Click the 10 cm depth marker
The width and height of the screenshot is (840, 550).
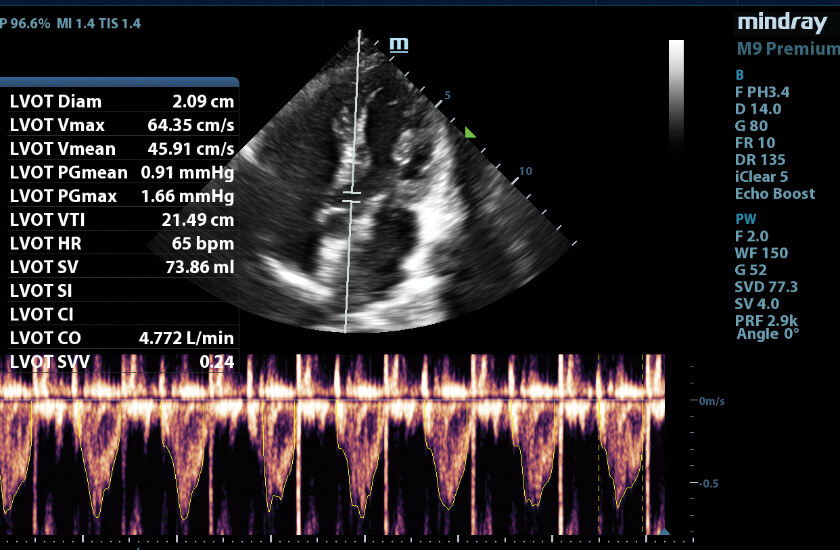525,172
